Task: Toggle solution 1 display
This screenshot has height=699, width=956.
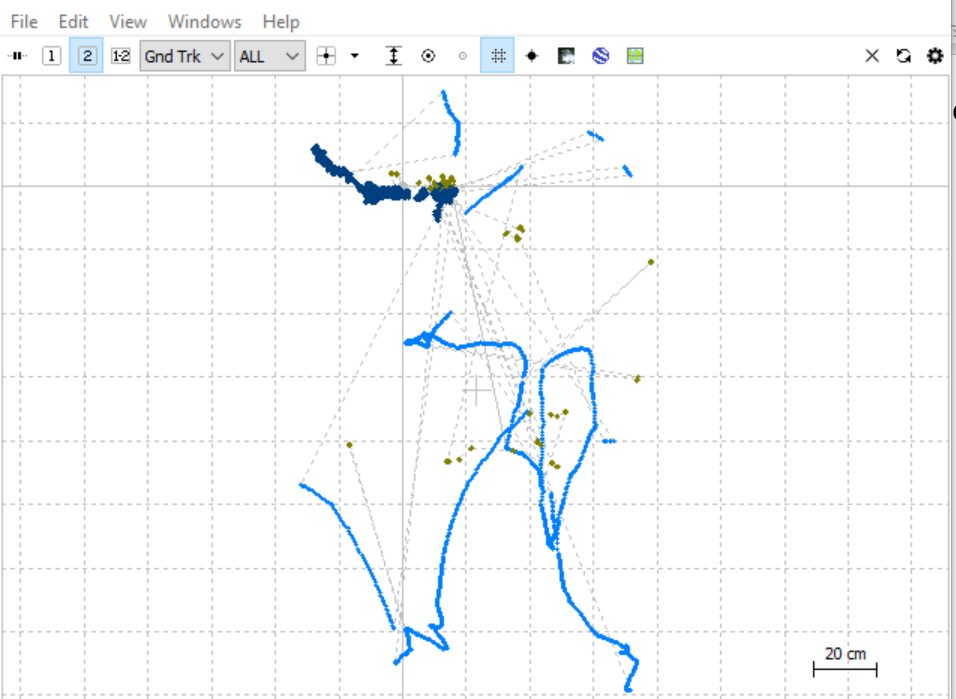Action: coord(51,56)
